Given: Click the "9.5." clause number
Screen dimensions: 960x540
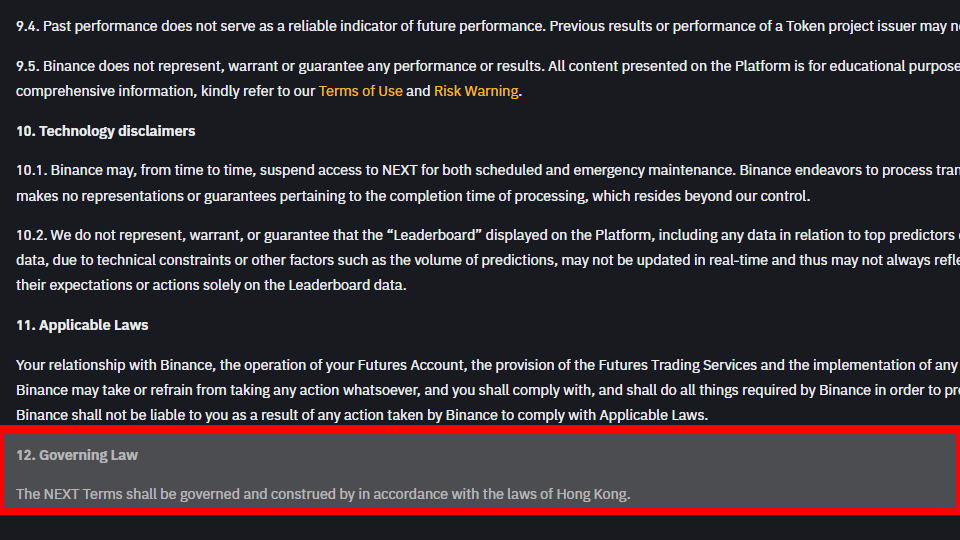Looking at the screenshot, I should click(x=29, y=66).
